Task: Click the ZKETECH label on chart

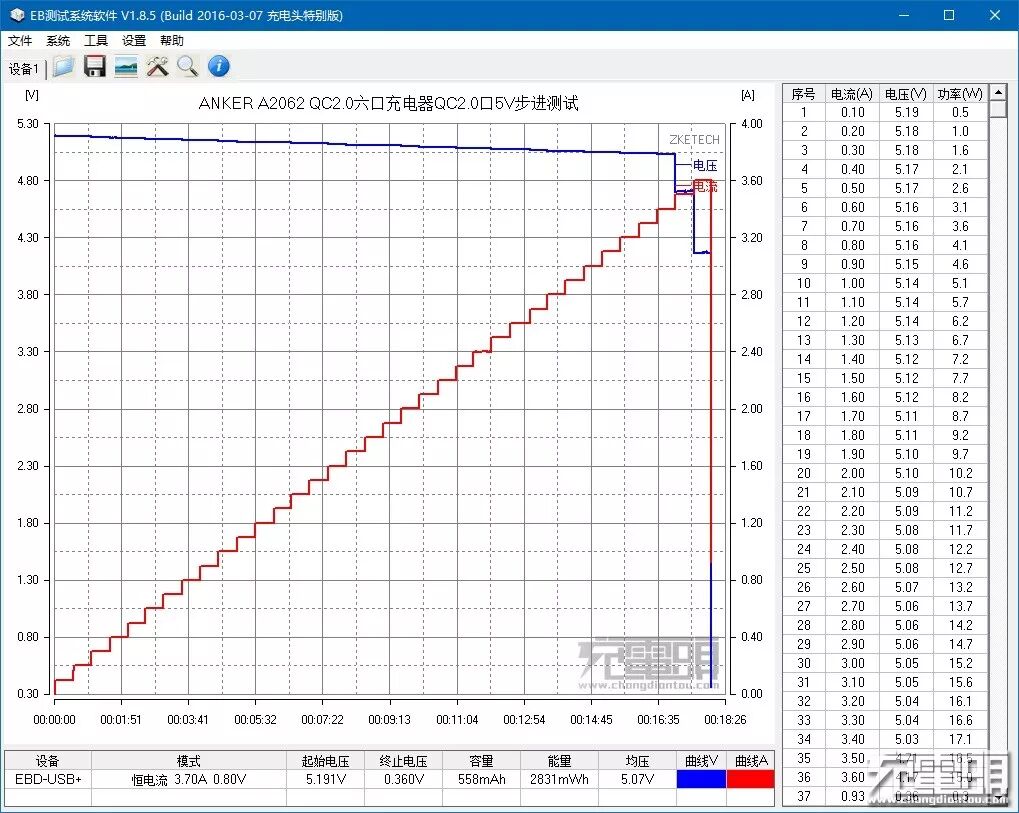Action: [x=694, y=140]
